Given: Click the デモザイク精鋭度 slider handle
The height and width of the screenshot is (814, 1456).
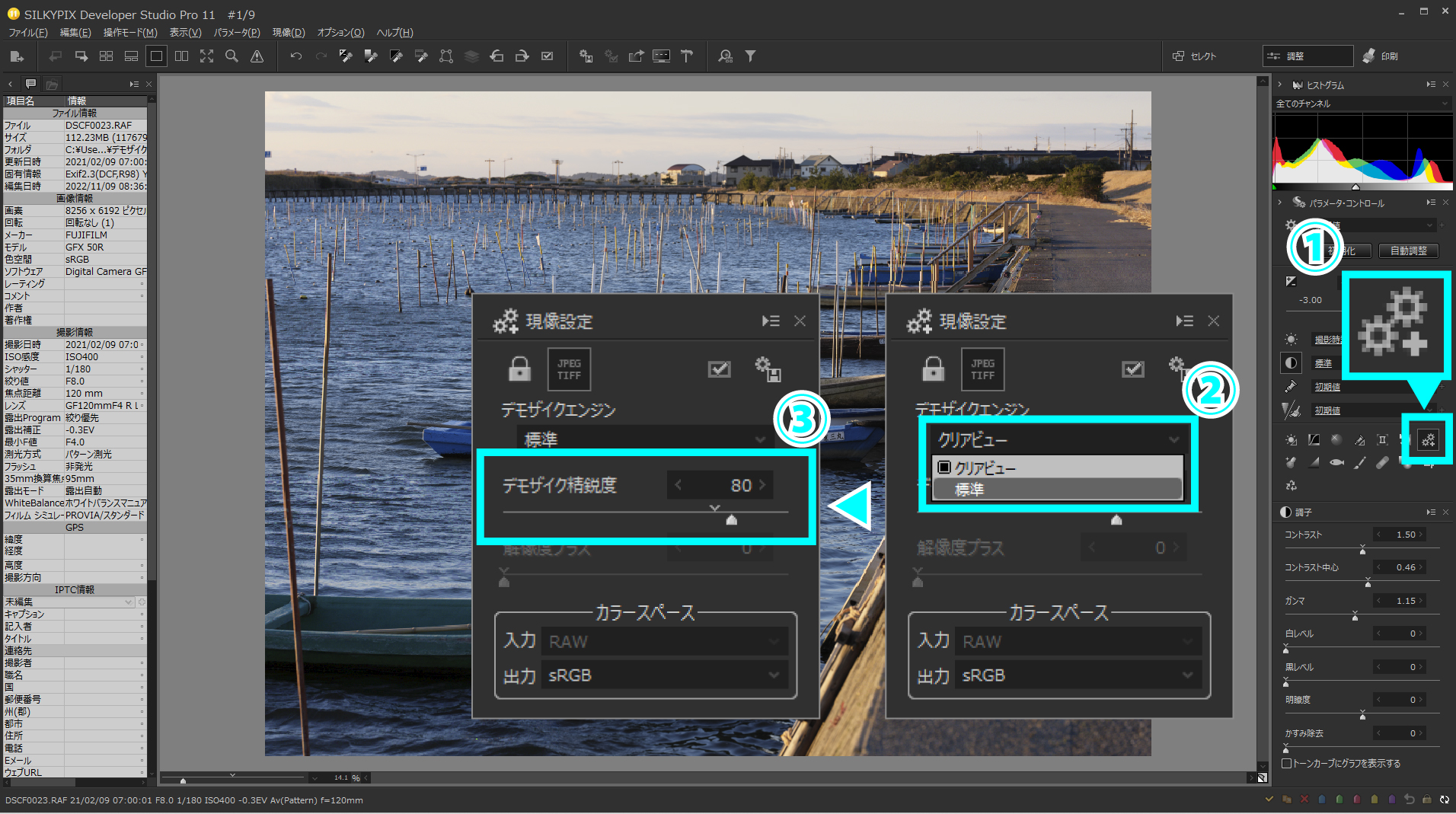Looking at the screenshot, I should (x=731, y=520).
